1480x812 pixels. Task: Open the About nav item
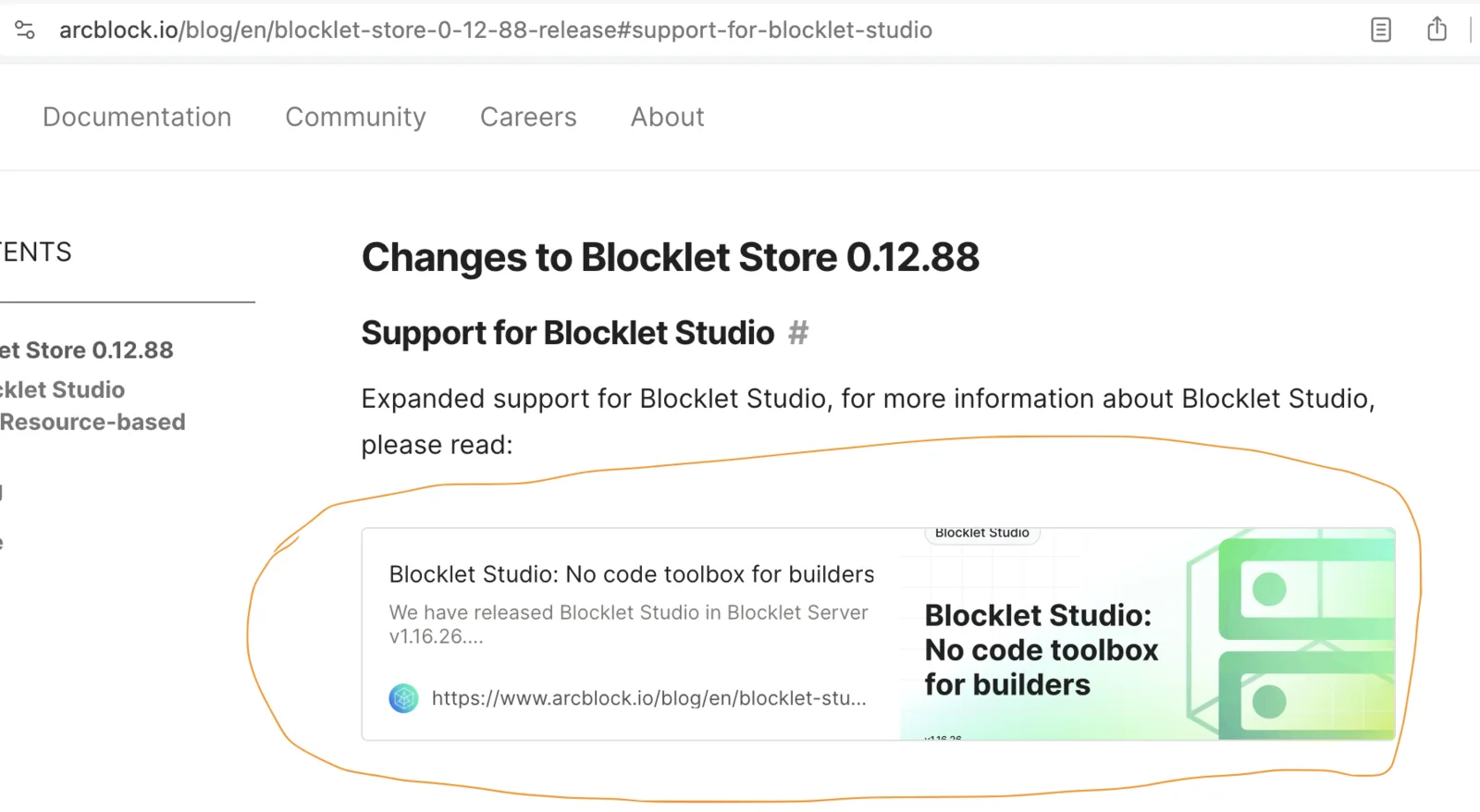[x=667, y=117]
